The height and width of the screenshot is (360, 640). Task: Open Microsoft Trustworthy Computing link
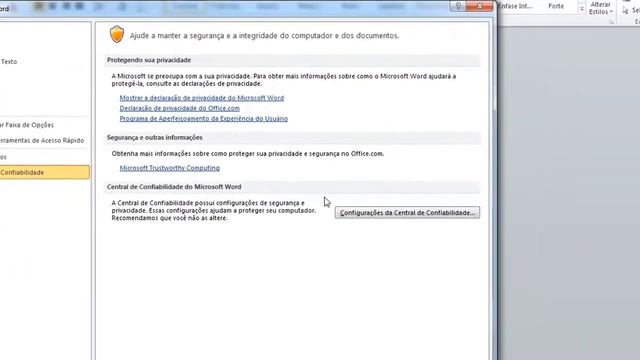169,168
